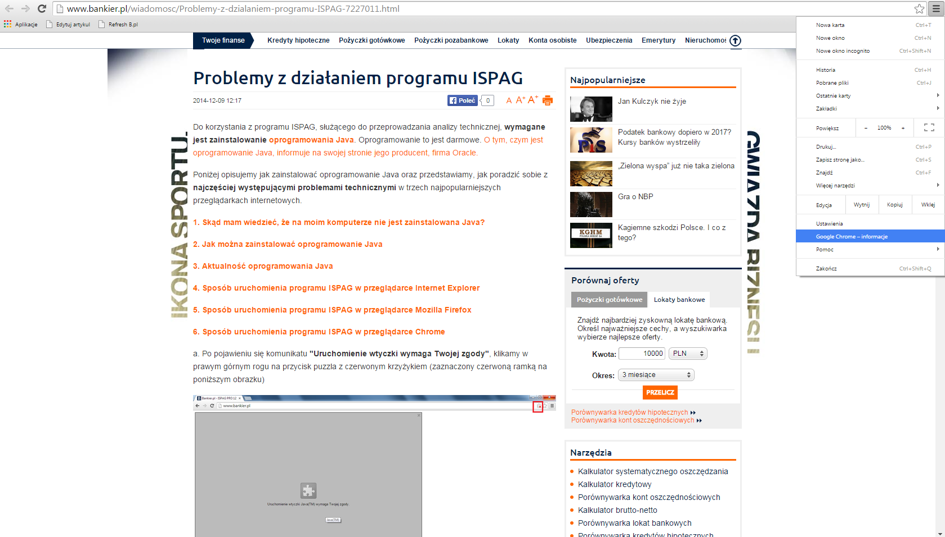
Task: Open Porównywarka kredytów hipotecznych link
Action: 629,412
